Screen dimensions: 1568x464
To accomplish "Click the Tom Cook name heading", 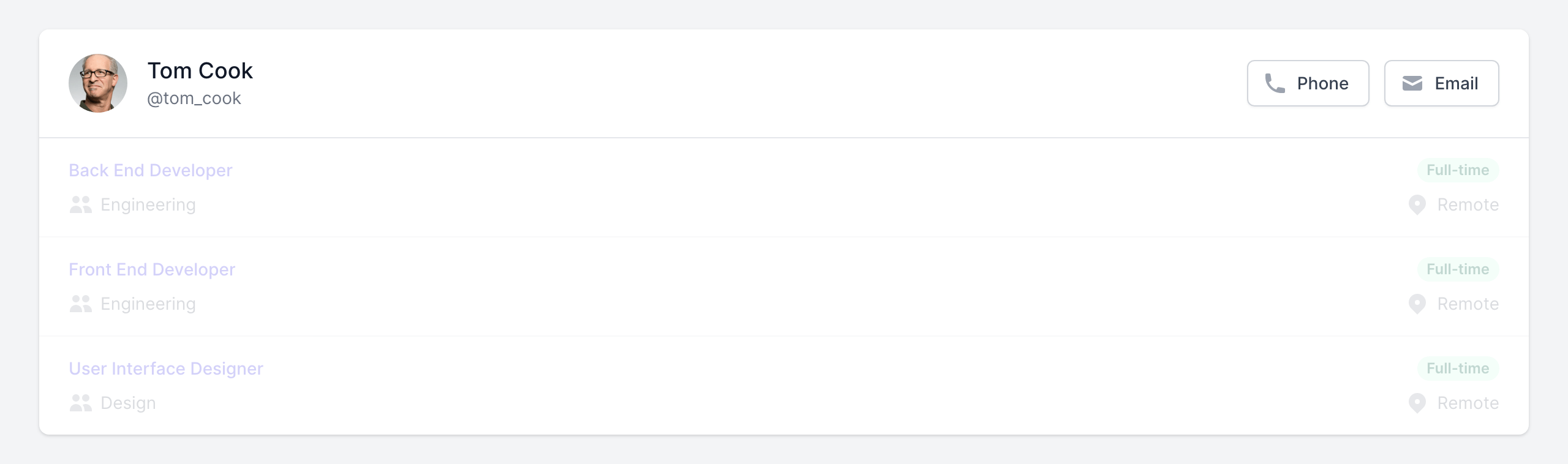I will click(x=200, y=71).
